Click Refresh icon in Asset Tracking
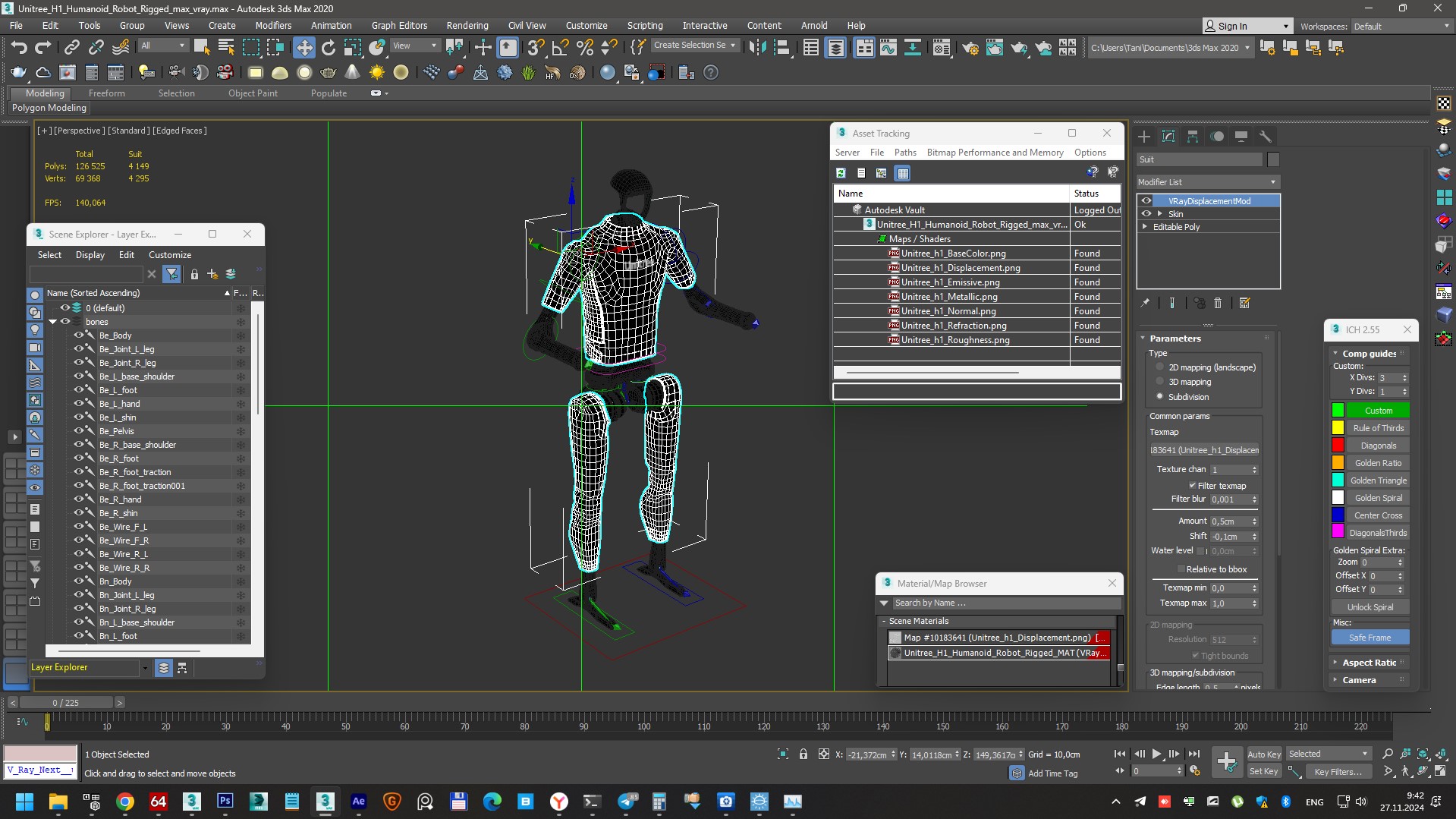This screenshot has width=1456, height=819. coord(841,173)
